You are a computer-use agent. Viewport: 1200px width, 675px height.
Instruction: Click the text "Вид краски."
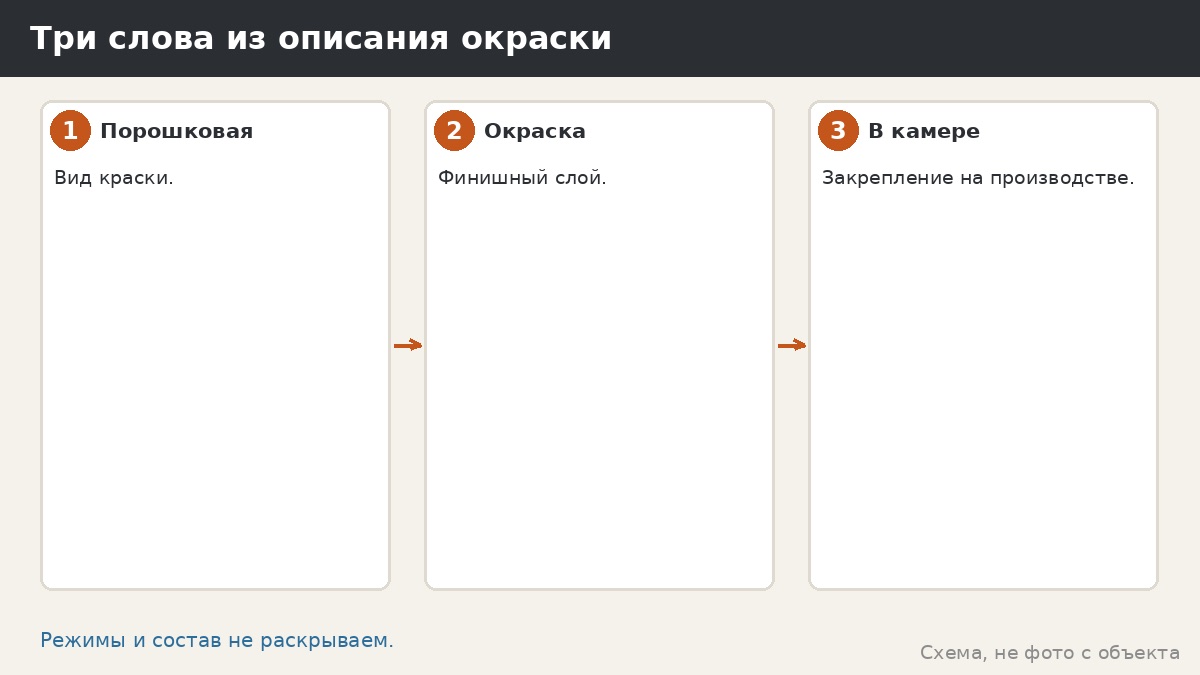(114, 178)
